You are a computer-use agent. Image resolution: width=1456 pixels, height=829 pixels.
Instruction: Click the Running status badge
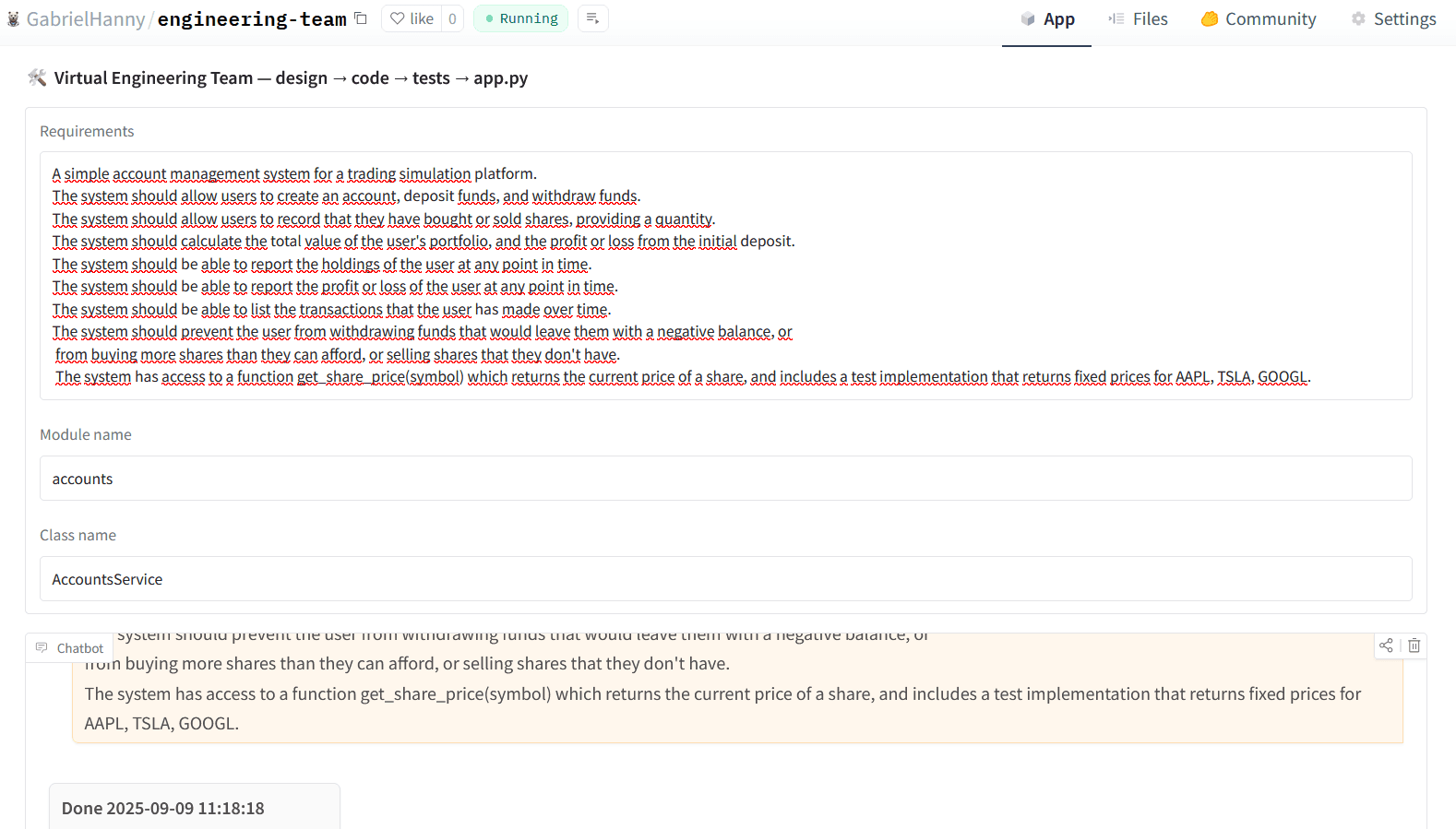(521, 18)
